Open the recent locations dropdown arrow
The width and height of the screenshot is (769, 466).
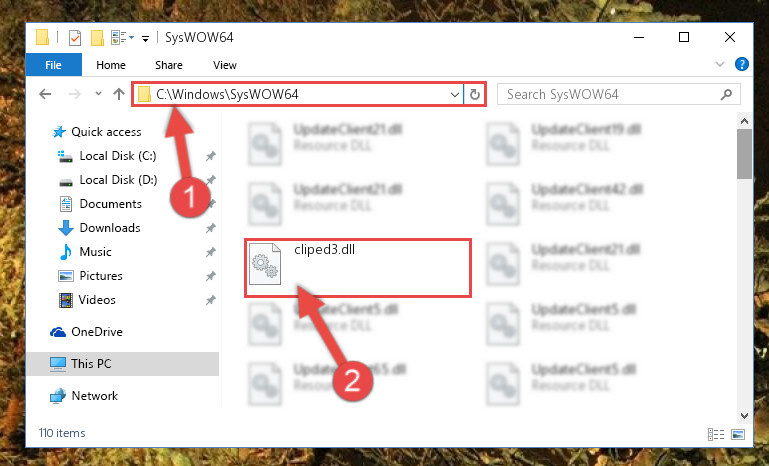pos(98,94)
